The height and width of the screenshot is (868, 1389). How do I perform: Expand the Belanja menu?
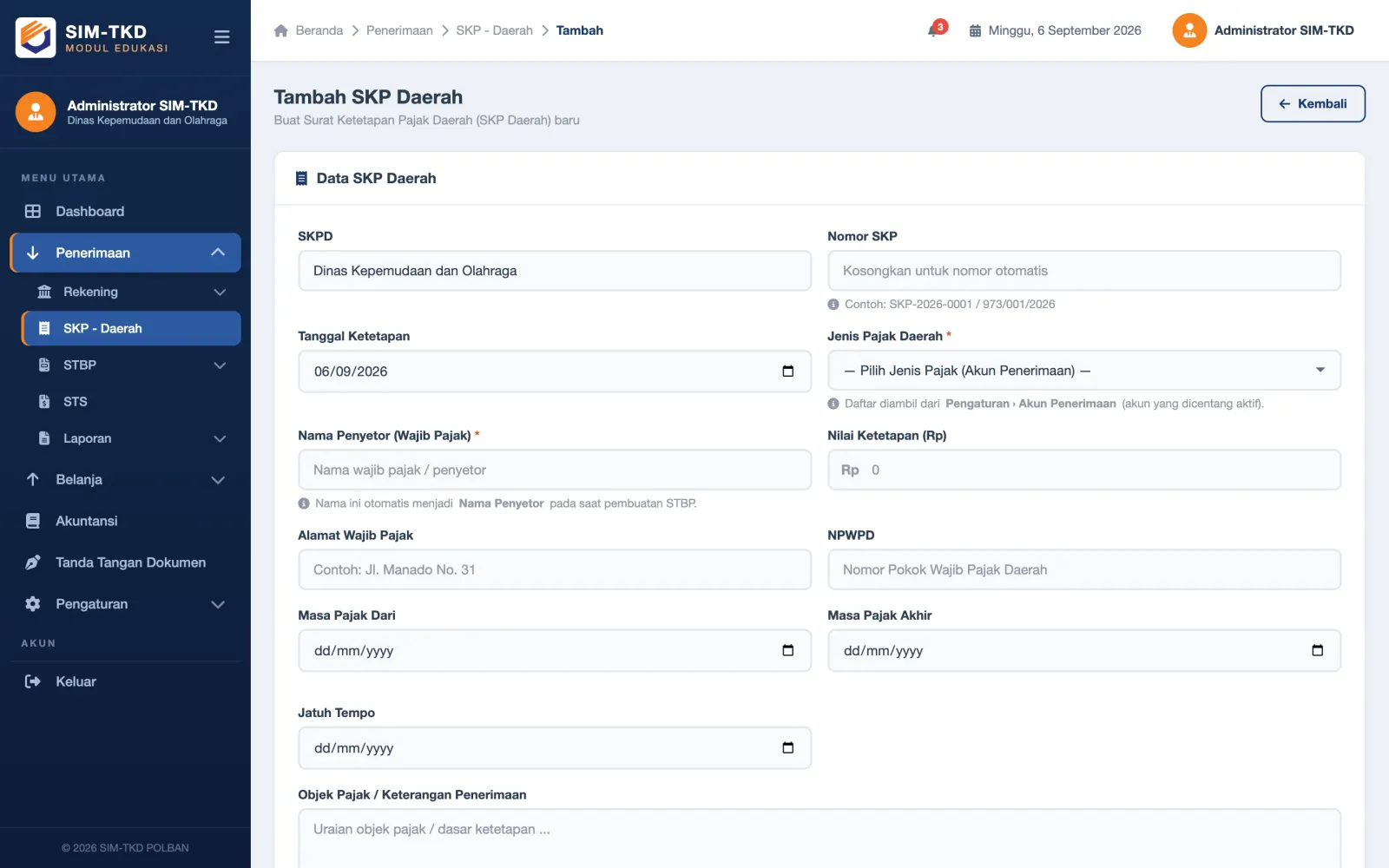pyautogui.click(x=125, y=479)
